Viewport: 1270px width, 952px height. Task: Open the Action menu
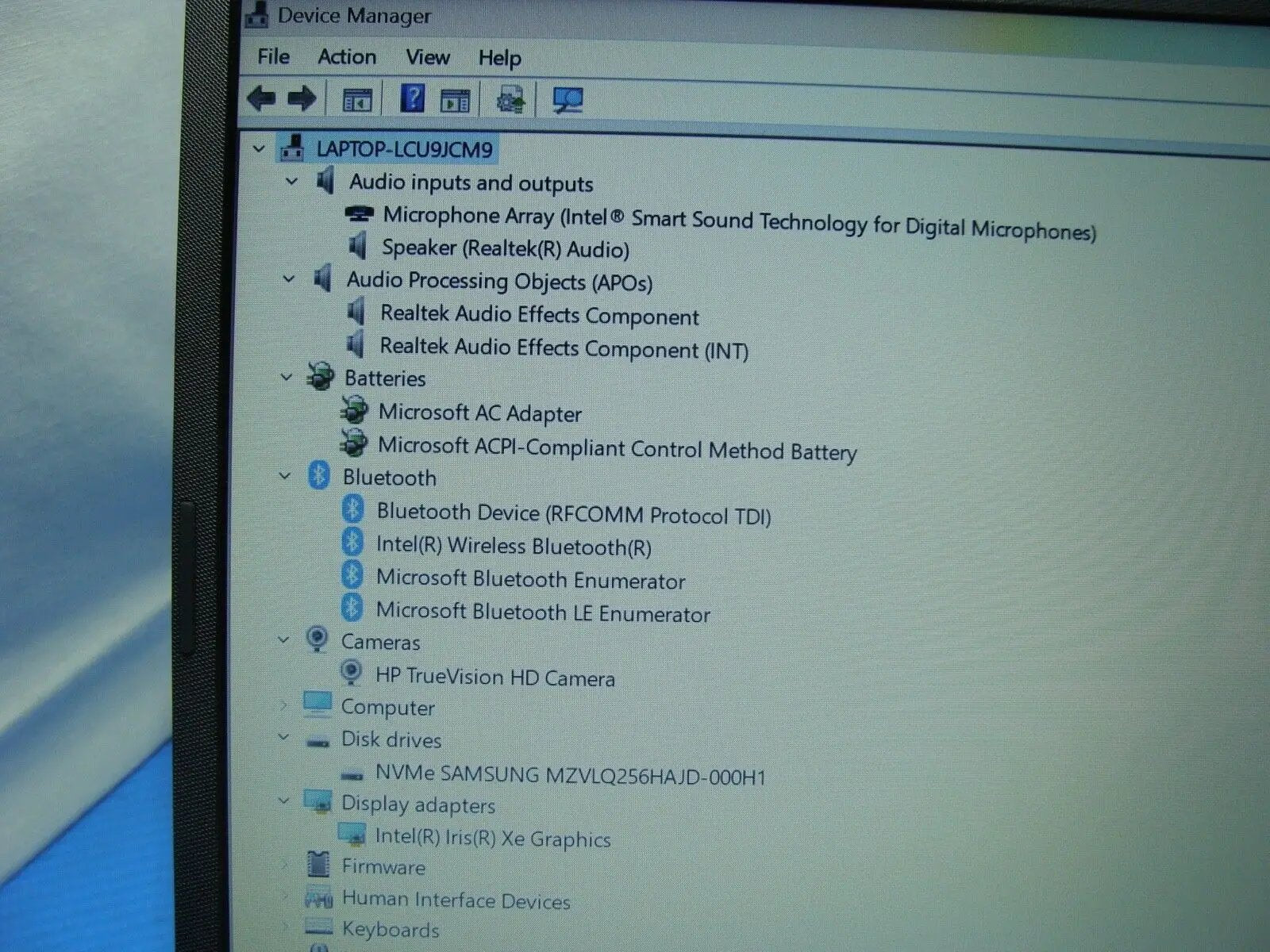coord(347,57)
